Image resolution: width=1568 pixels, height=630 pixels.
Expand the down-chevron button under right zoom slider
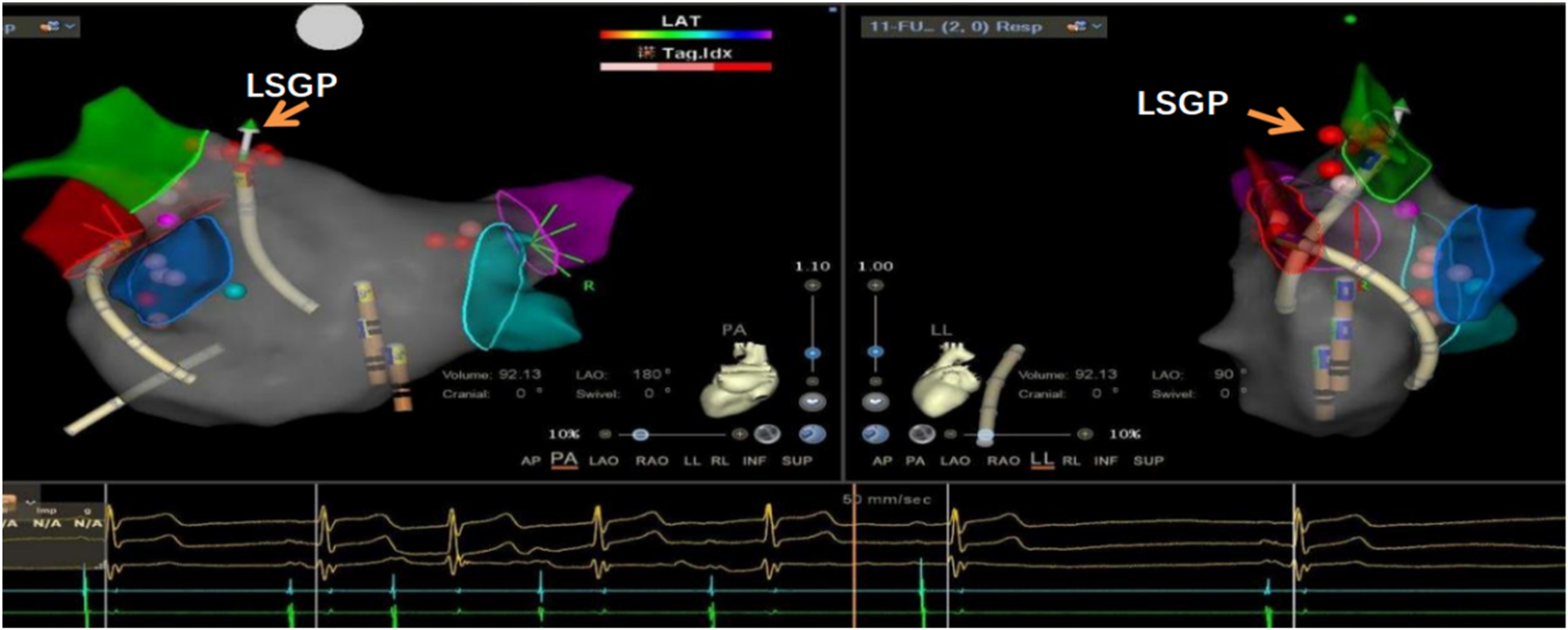[x=876, y=402]
